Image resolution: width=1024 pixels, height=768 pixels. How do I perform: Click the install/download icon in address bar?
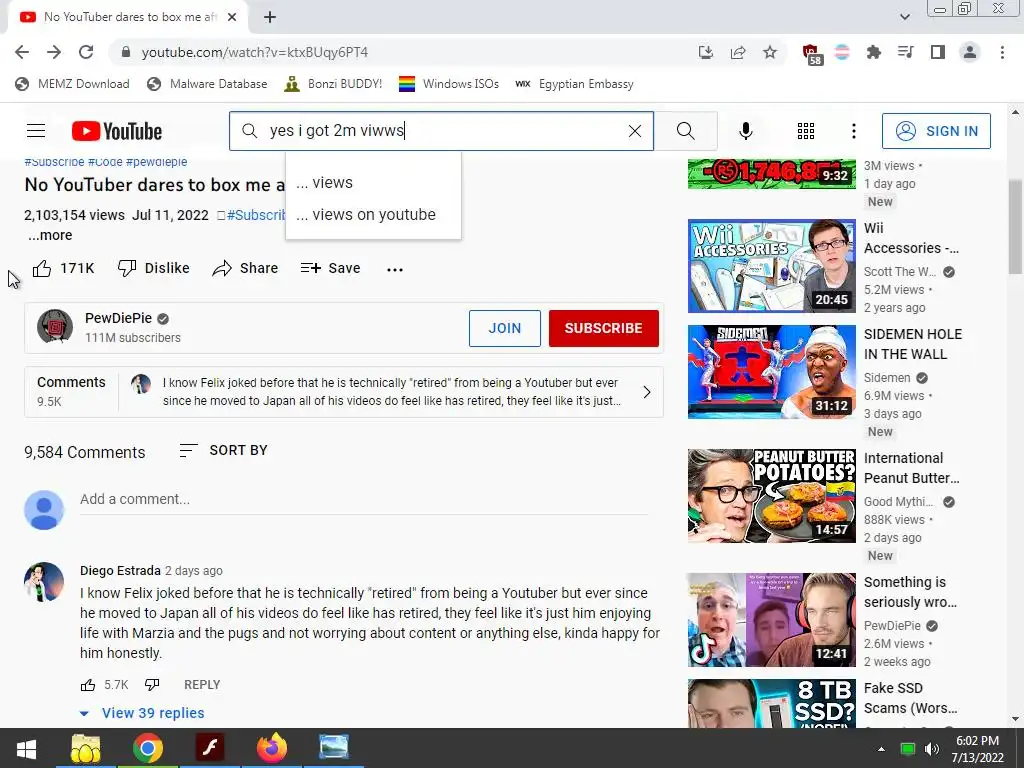click(706, 52)
